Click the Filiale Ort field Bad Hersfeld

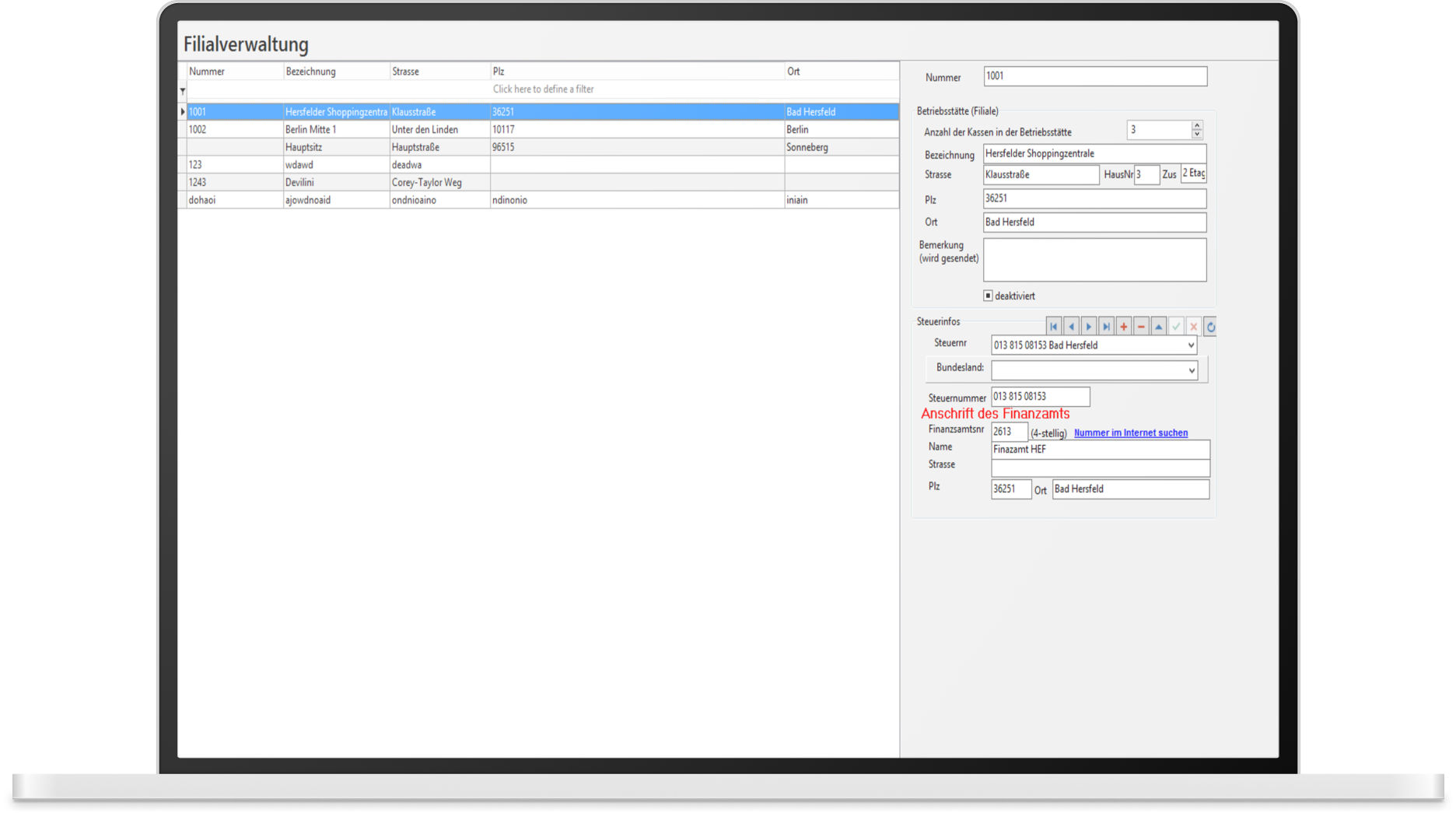coord(1094,223)
